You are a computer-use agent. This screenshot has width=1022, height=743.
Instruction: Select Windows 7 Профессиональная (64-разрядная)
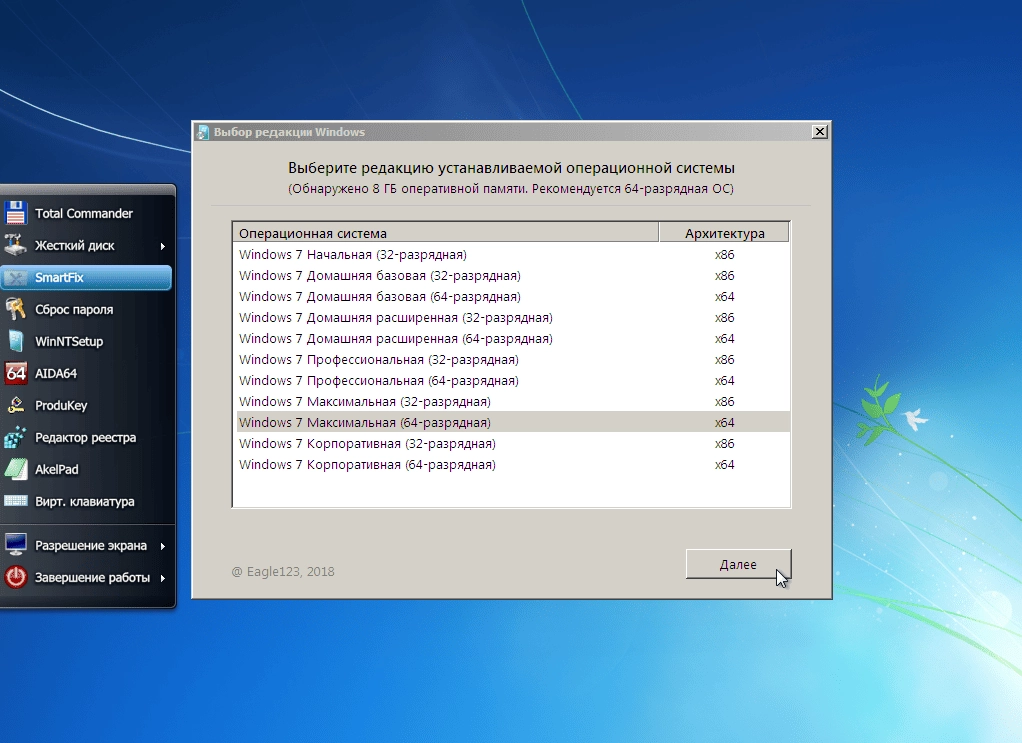pyautogui.click(x=513, y=381)
